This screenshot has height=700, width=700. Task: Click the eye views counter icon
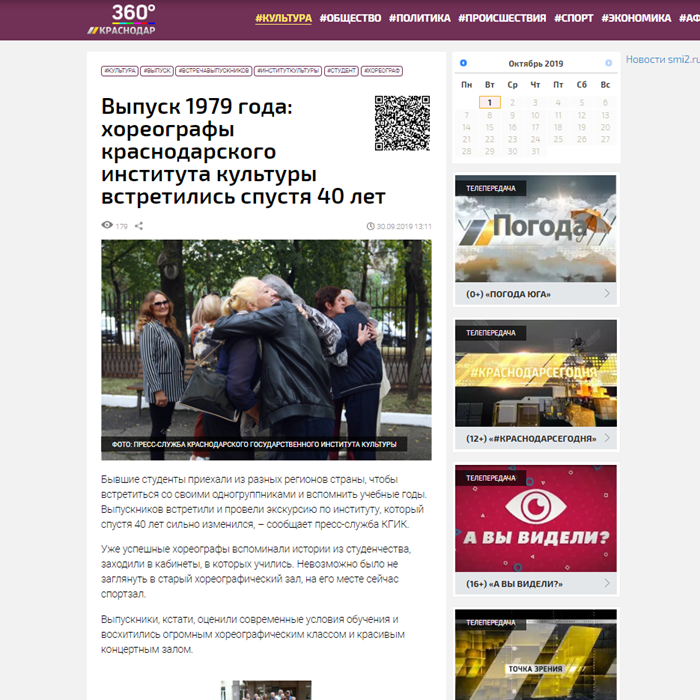coord(107,225)
